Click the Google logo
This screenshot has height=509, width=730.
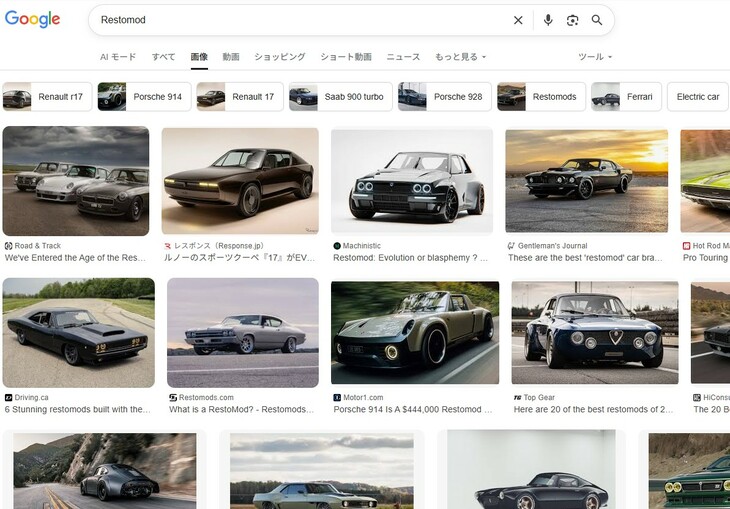tap(32, 19)
